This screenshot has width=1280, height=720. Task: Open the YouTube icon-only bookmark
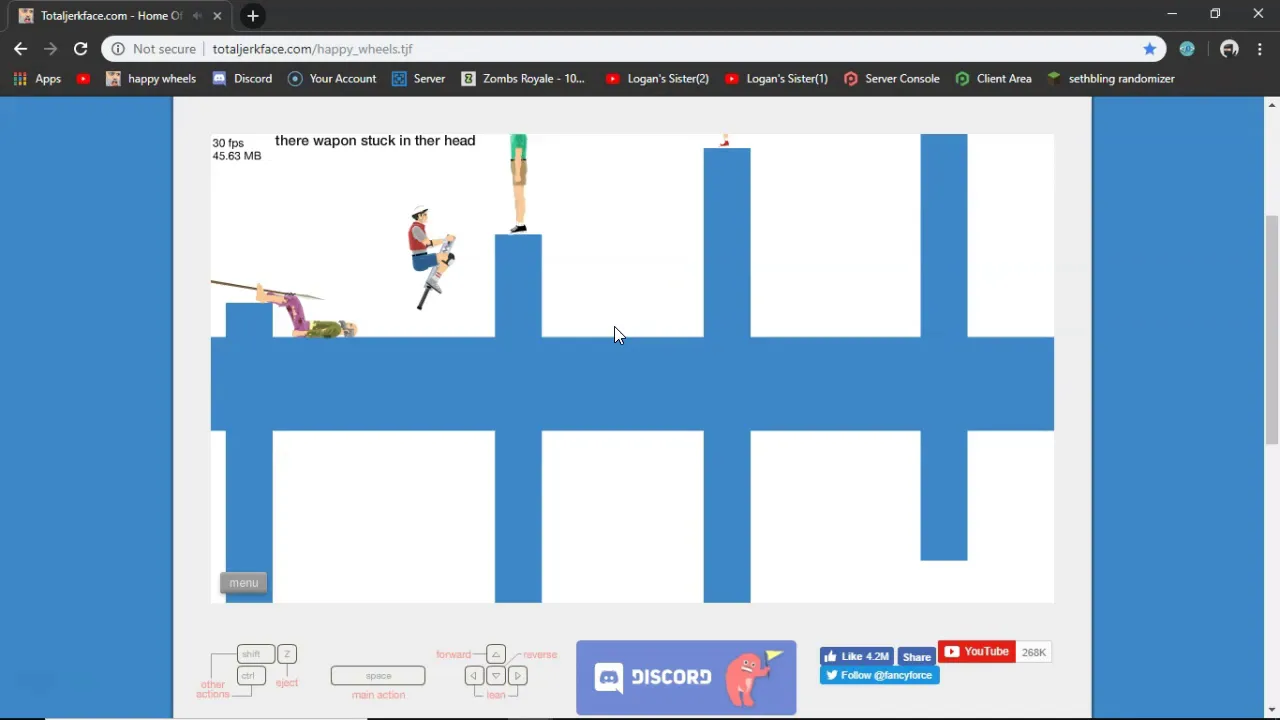tap(83, 78)
